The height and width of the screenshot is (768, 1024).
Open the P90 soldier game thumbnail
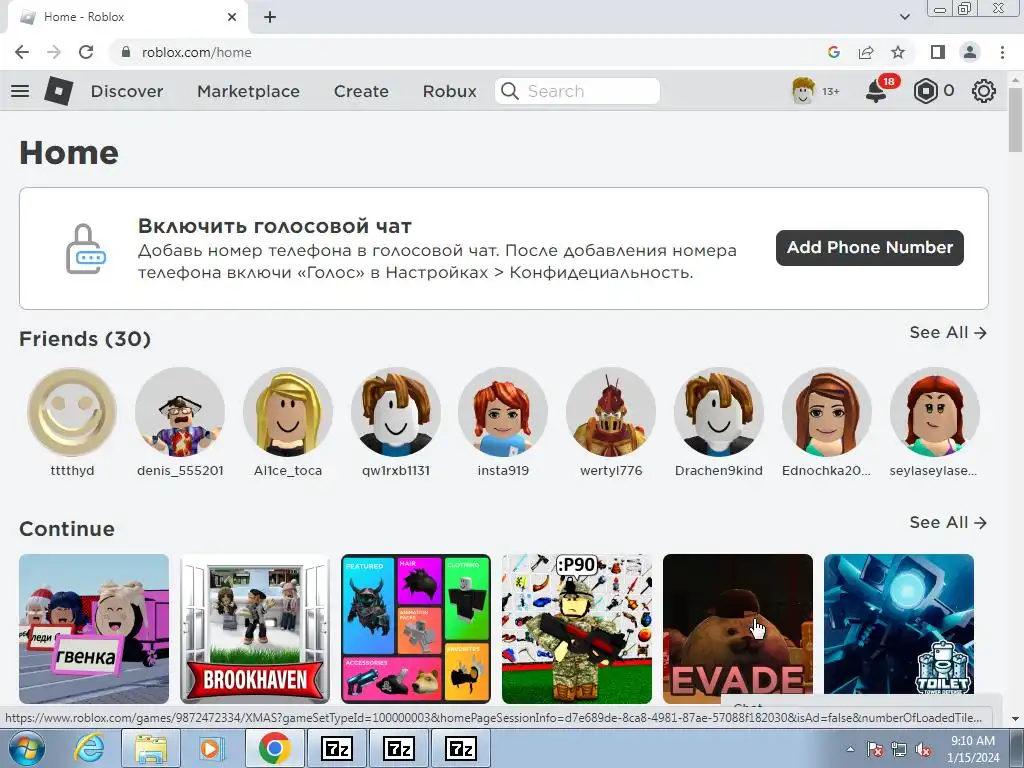coord(577,629)
